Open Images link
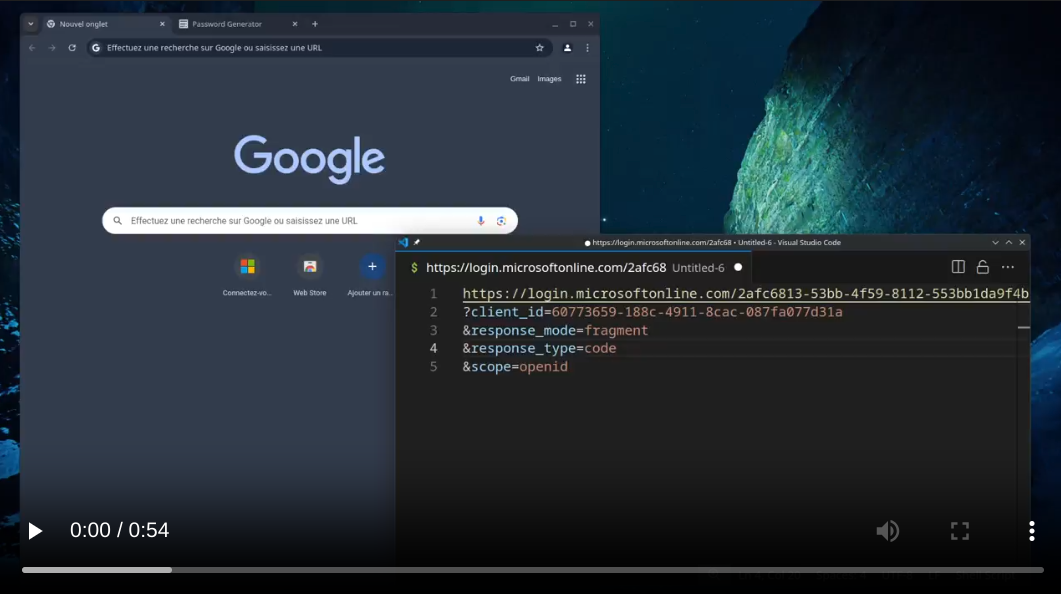 click(549, 79)
